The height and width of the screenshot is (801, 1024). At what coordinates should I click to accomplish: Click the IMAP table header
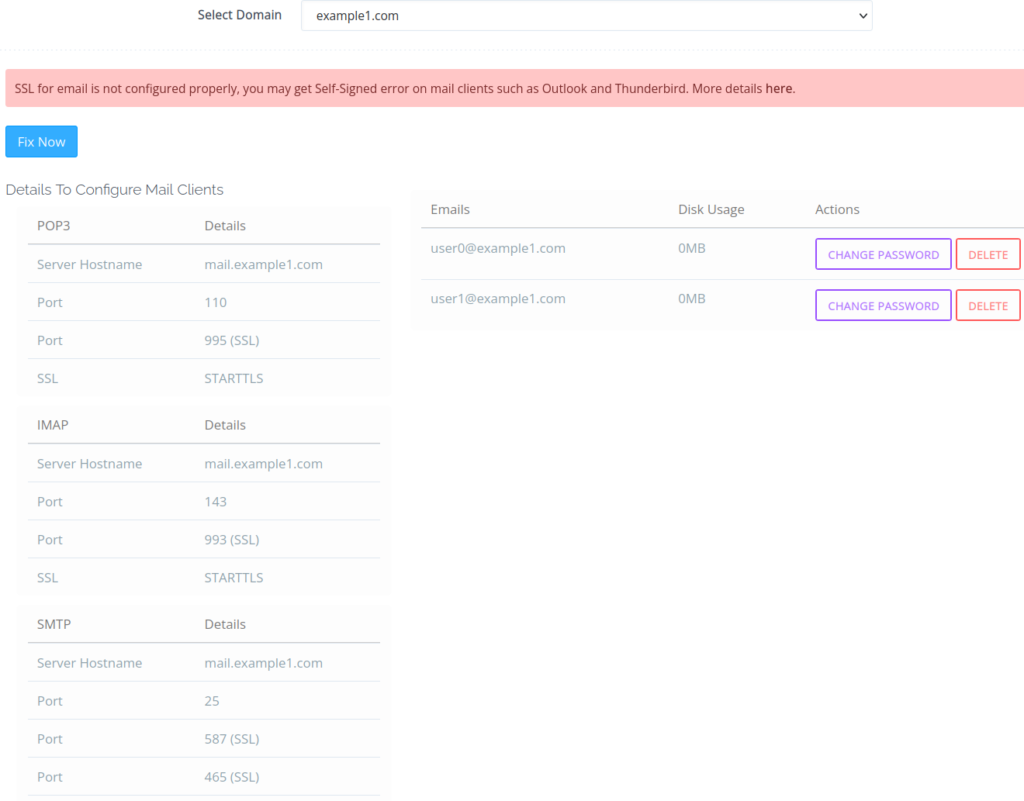[53, 425]
